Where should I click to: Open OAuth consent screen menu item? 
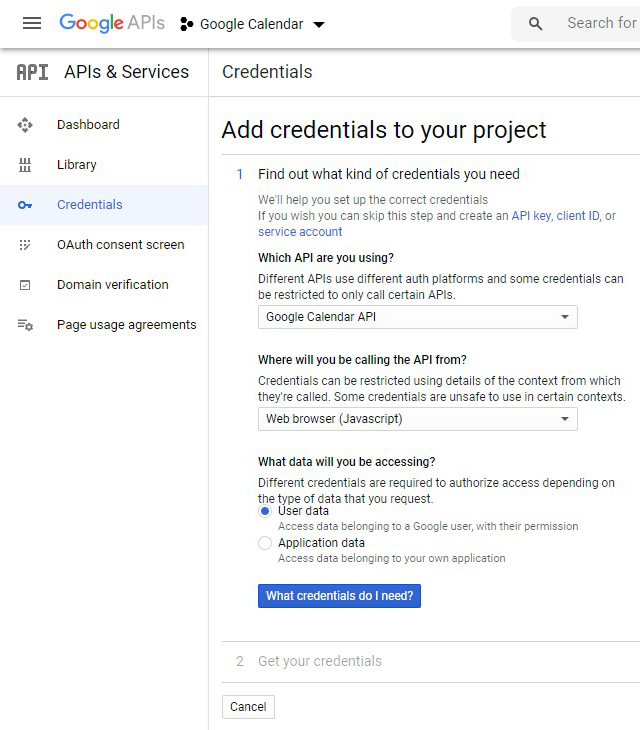point(120,245)
